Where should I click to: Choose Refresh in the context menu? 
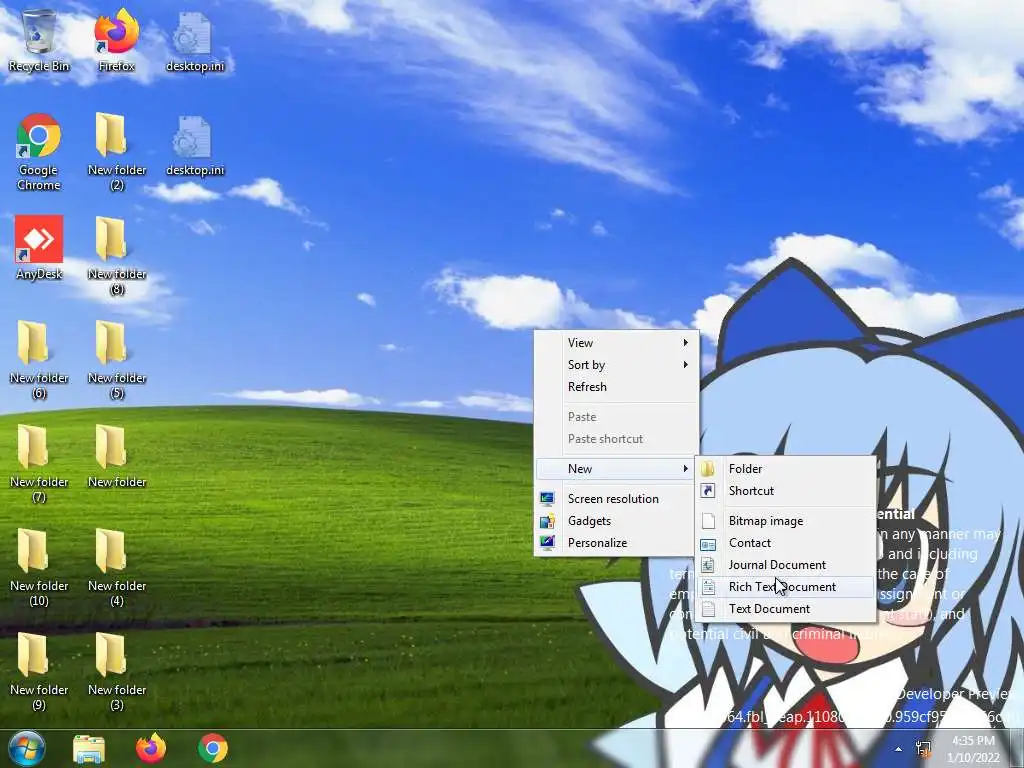click(x=616, y=387)
